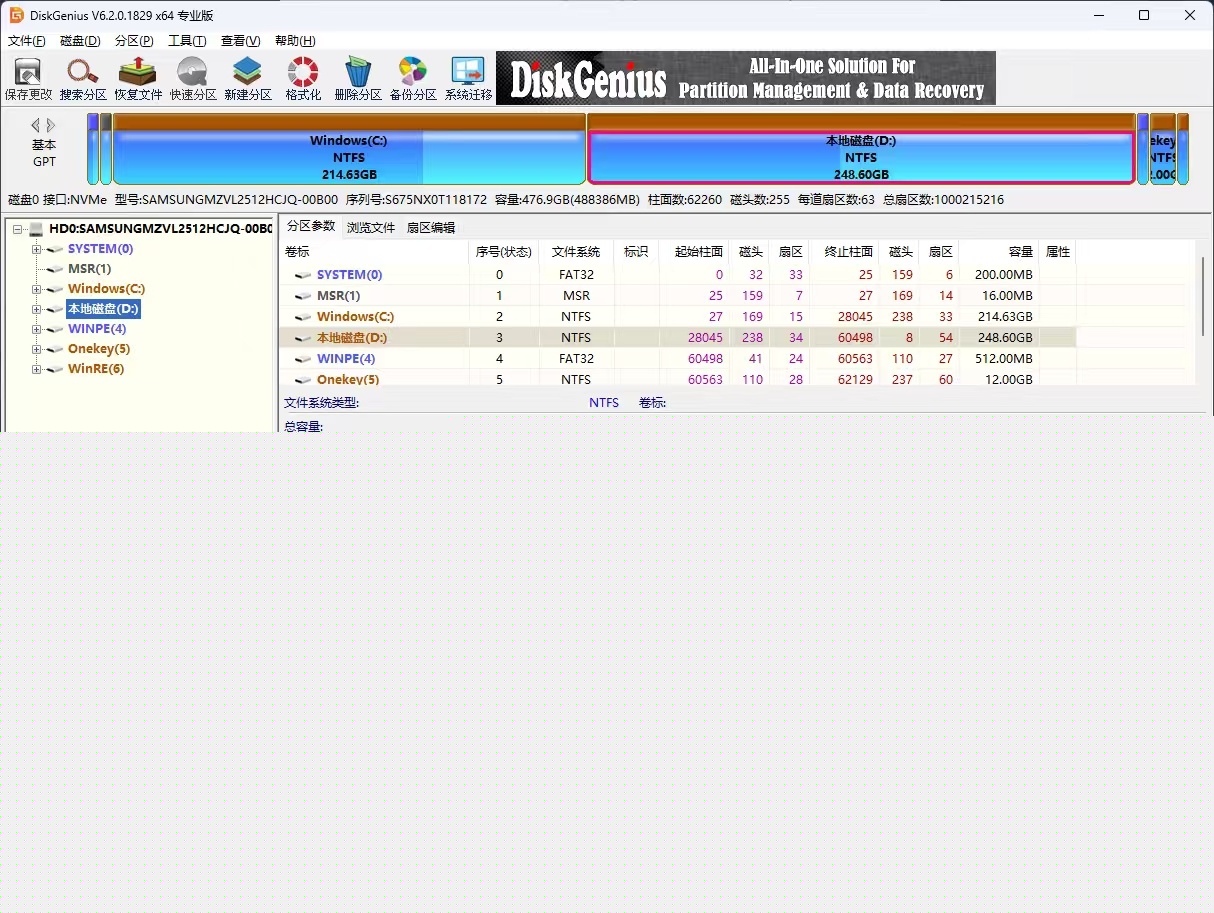Click the 214.63GB capacity cell

[1004, 317]
